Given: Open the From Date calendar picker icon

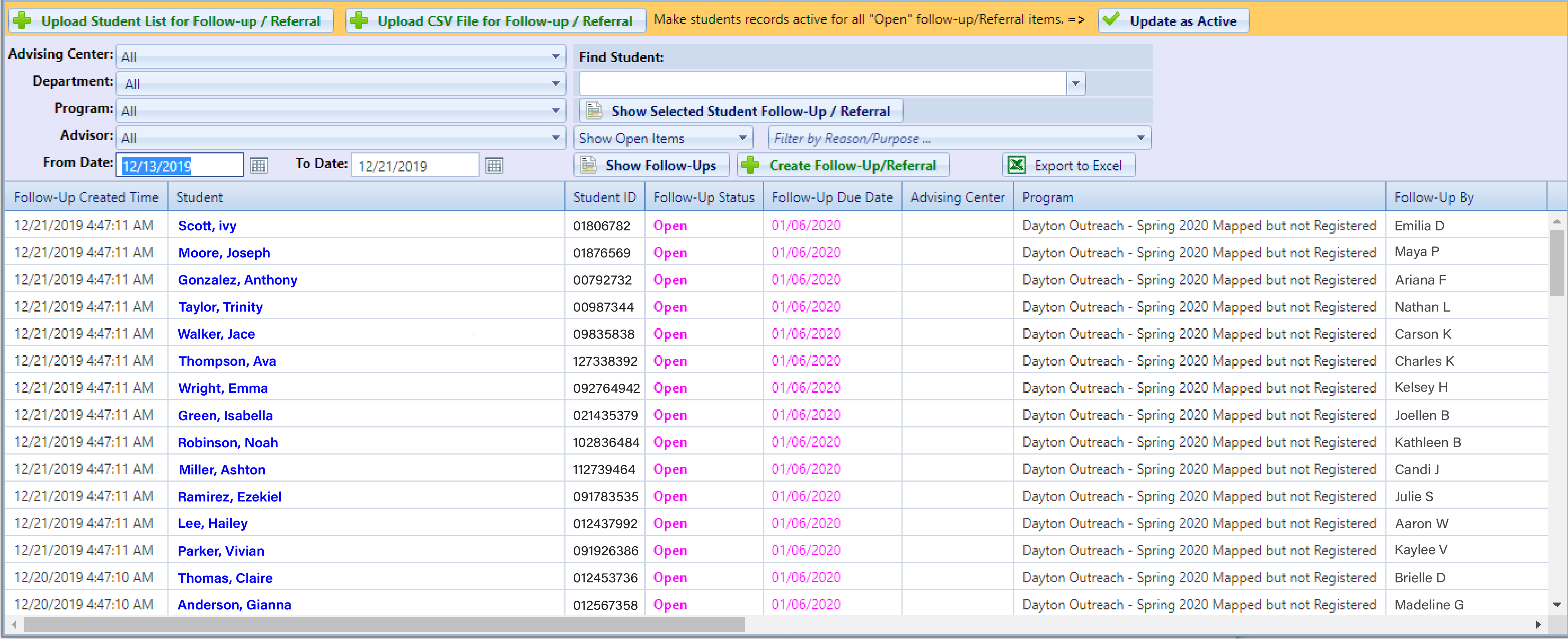Looking at the screenshot, I should tap(259, 166).
